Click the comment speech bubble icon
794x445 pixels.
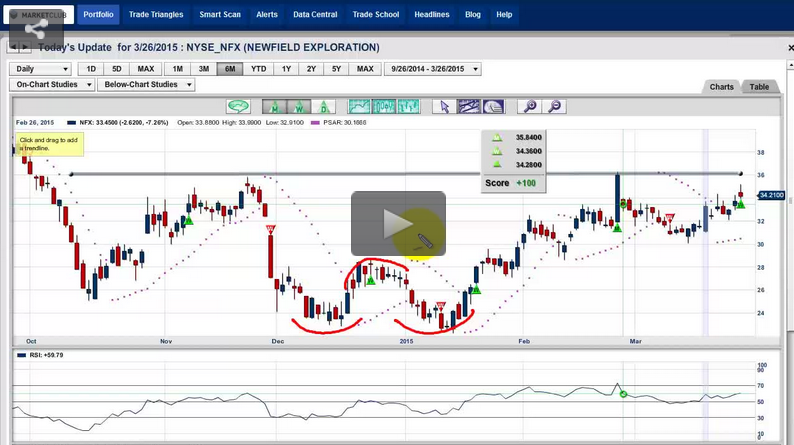(238, 106)
